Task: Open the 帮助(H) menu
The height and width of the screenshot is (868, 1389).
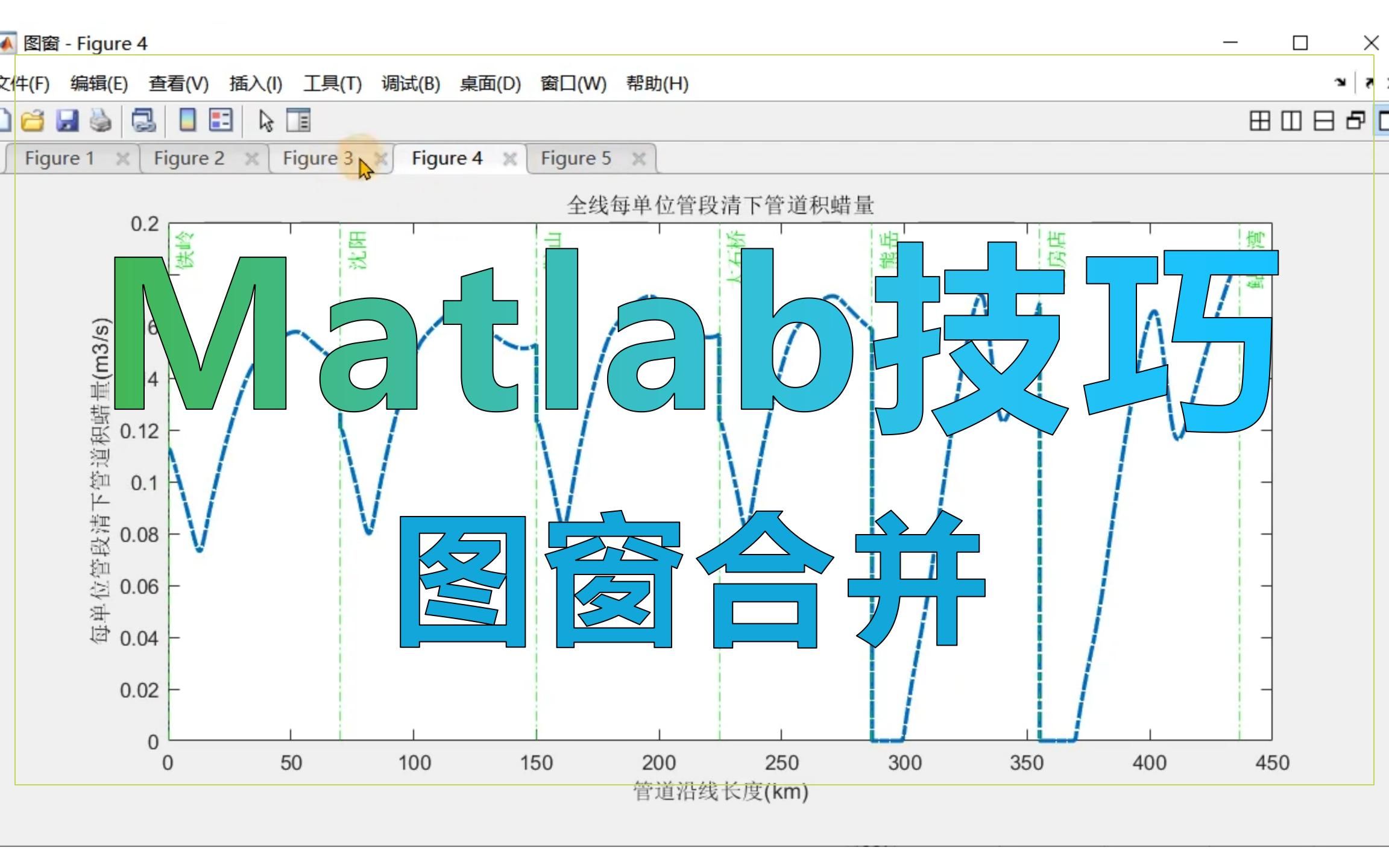Action: click(657, 83)
